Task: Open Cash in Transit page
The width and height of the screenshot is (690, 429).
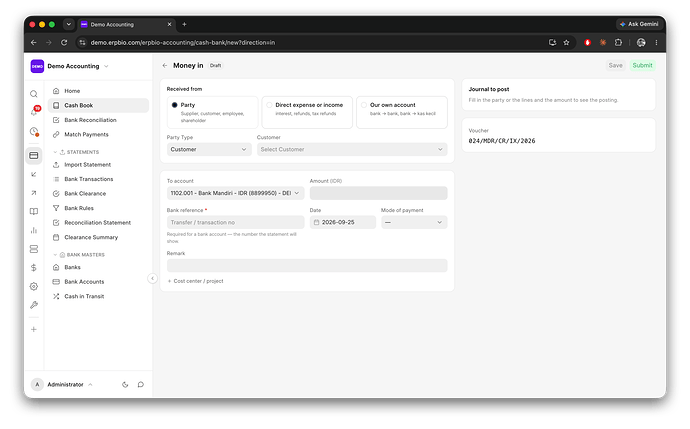Action: 98,296
